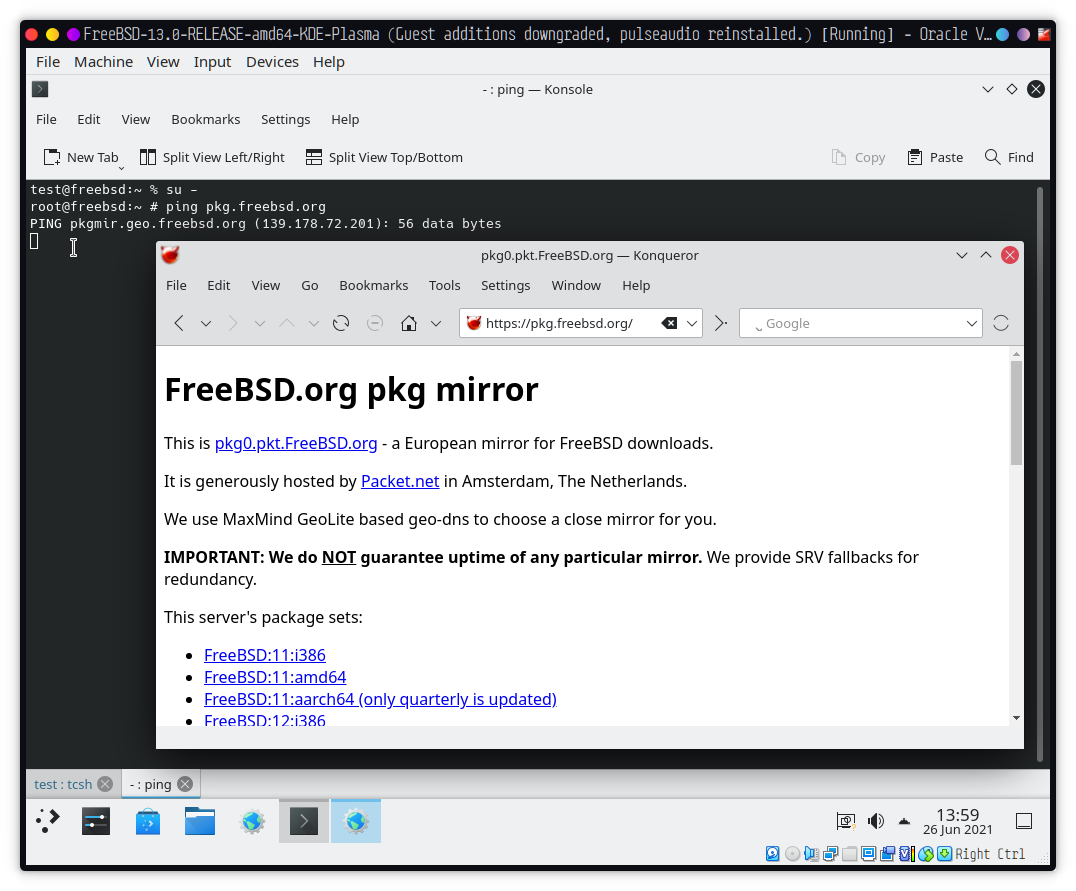Click the Paste button in Konsole
Image resolution: width=1076 pixels, height=891 pixels.
pyautogui.click(x=935, y=157)
